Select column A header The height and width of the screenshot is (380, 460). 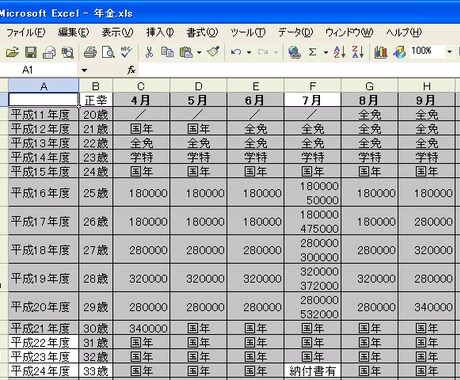(x=44, y=86)
